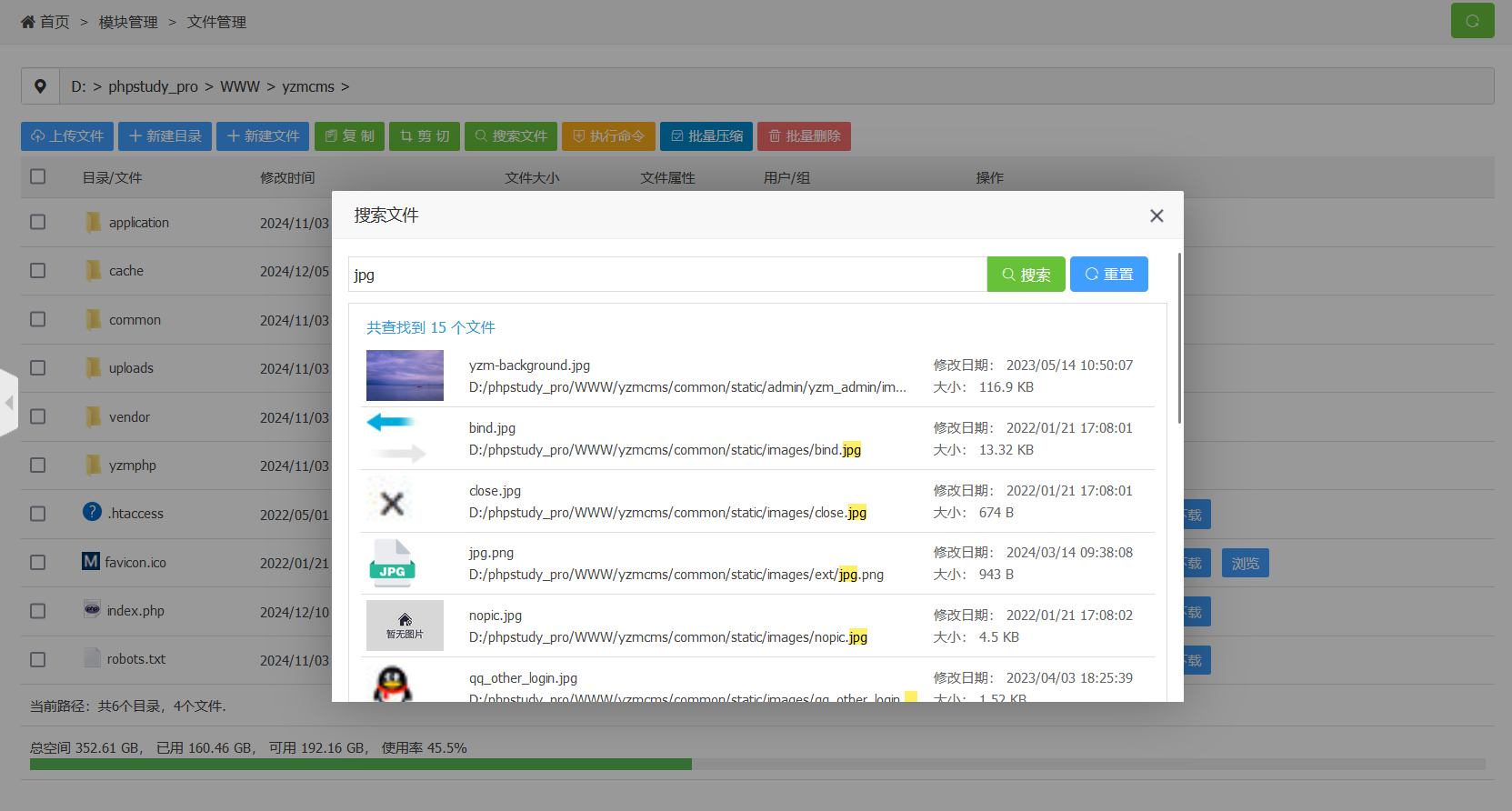Click the green refresh icon button
The width and height of the screenshot is (1512, 811).
(x=1472, y=21)
